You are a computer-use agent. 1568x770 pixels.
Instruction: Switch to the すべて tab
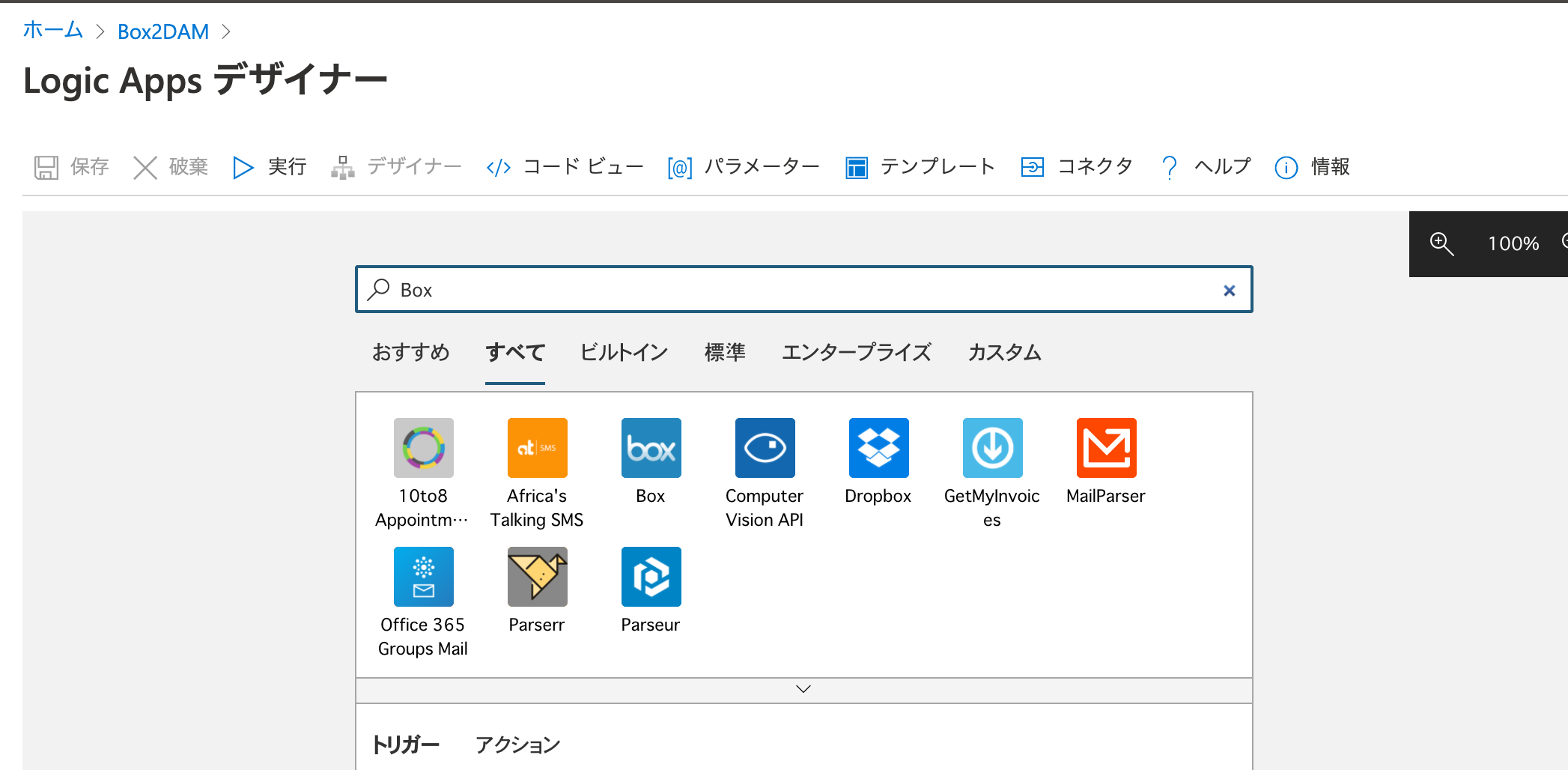[x=515, y=352]
